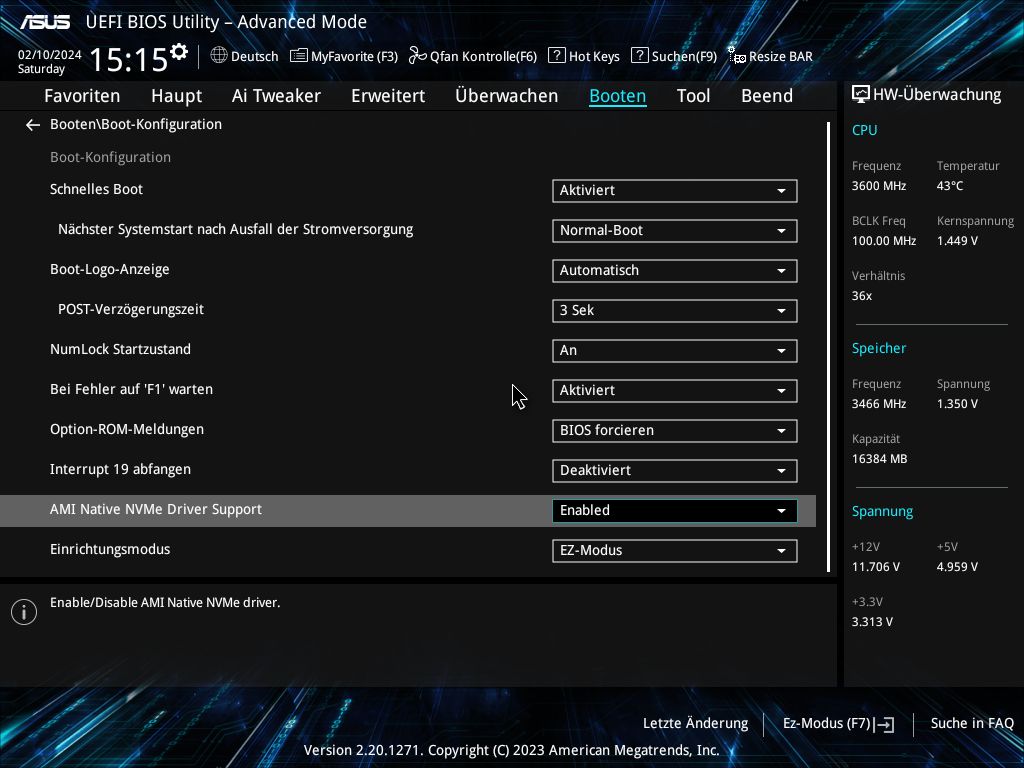The image size is (1024, 768).
Task: Click the settings list vertical scrollbar
Action: click(x=829, y=347)
